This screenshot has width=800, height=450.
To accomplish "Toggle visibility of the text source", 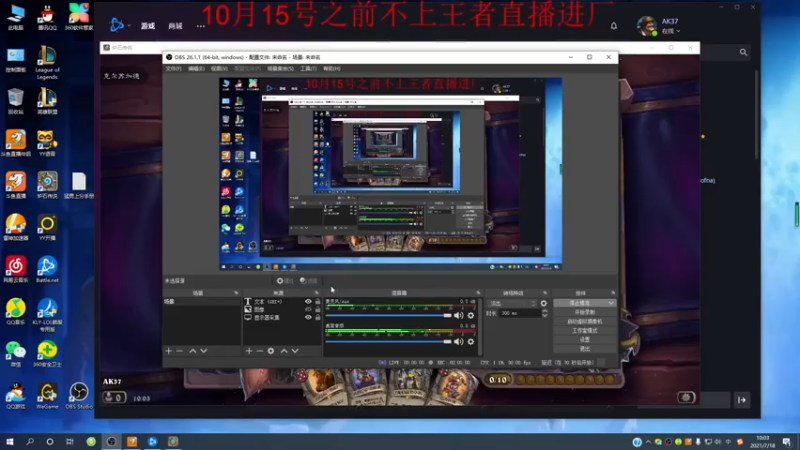I will [x=308, y=302].
